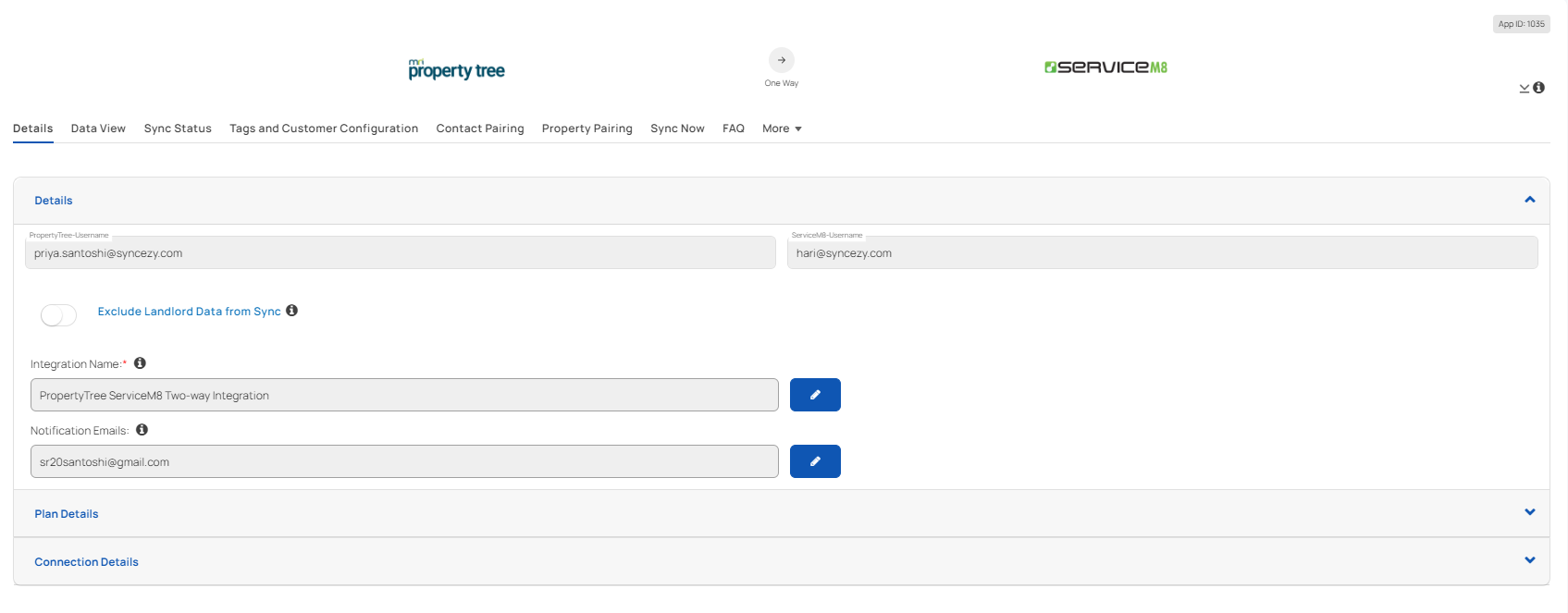Image resolution: width=1568 pixels, height=613 pixels.
Task: Click the "Integration Name:" label
Action: pyautogui.click(x=79, y=364)
